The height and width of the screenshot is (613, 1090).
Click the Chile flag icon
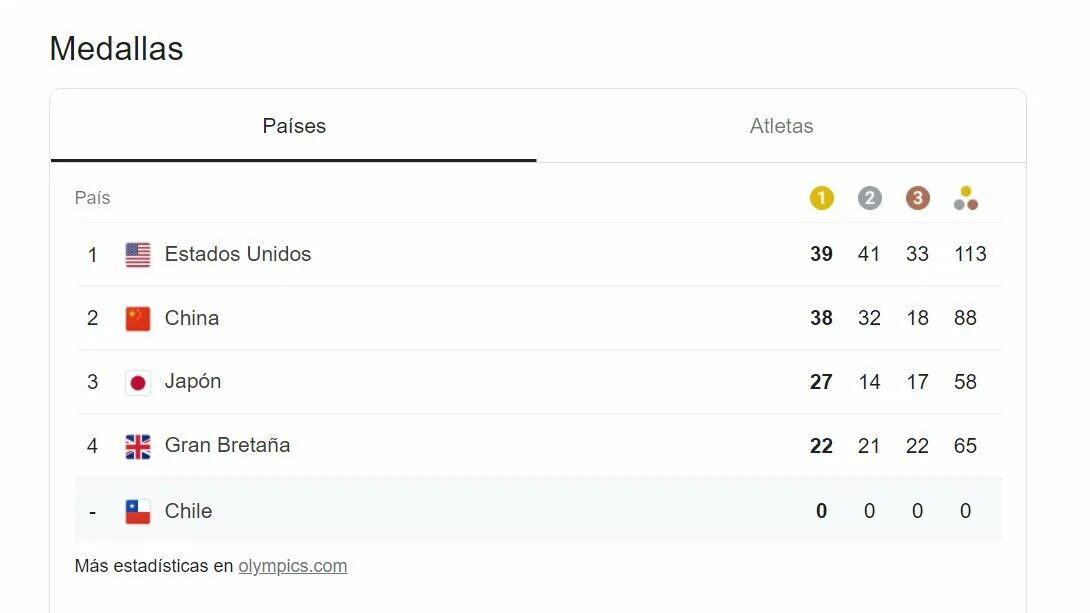138,512
